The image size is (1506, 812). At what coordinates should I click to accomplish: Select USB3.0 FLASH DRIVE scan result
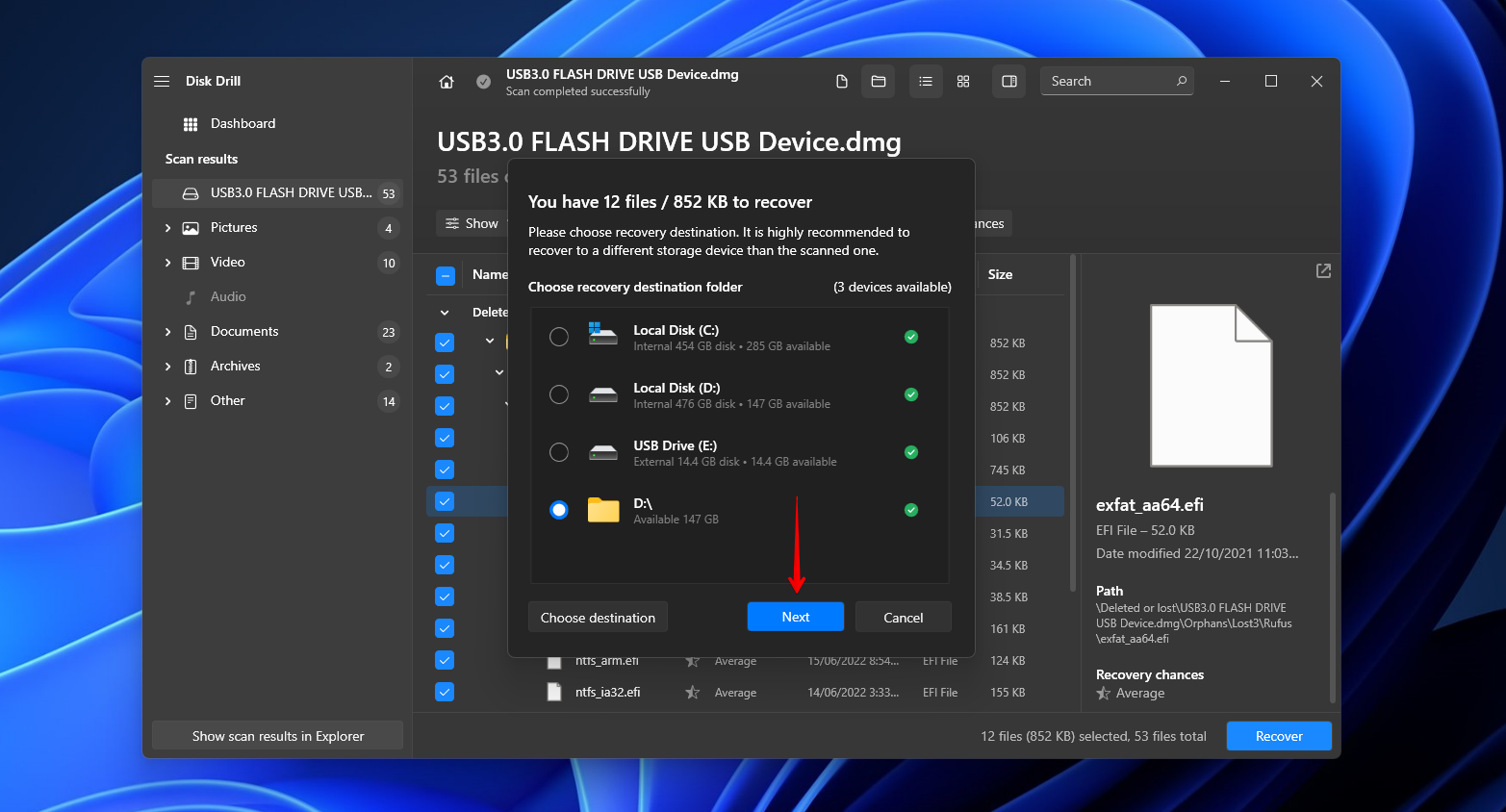pyautogui.click(x=277, y=193)
